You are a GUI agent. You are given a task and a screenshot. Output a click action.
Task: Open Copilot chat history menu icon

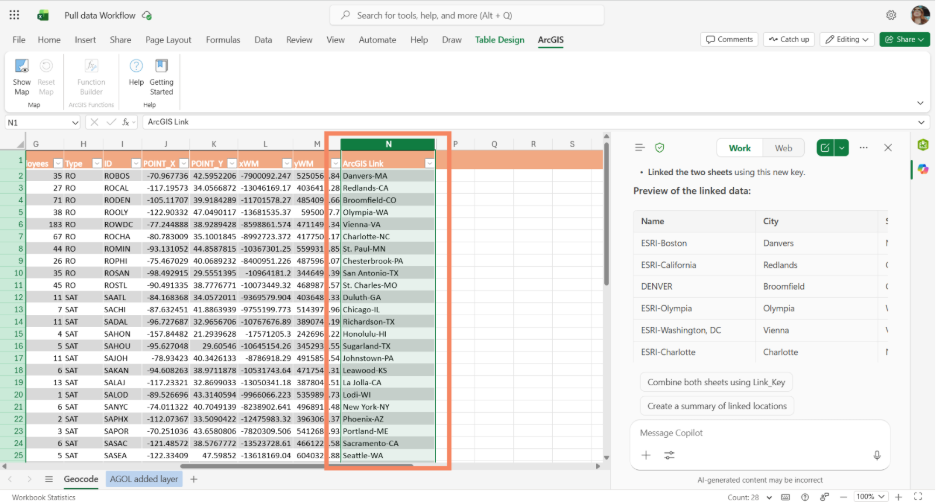click(x=639, y=147)
